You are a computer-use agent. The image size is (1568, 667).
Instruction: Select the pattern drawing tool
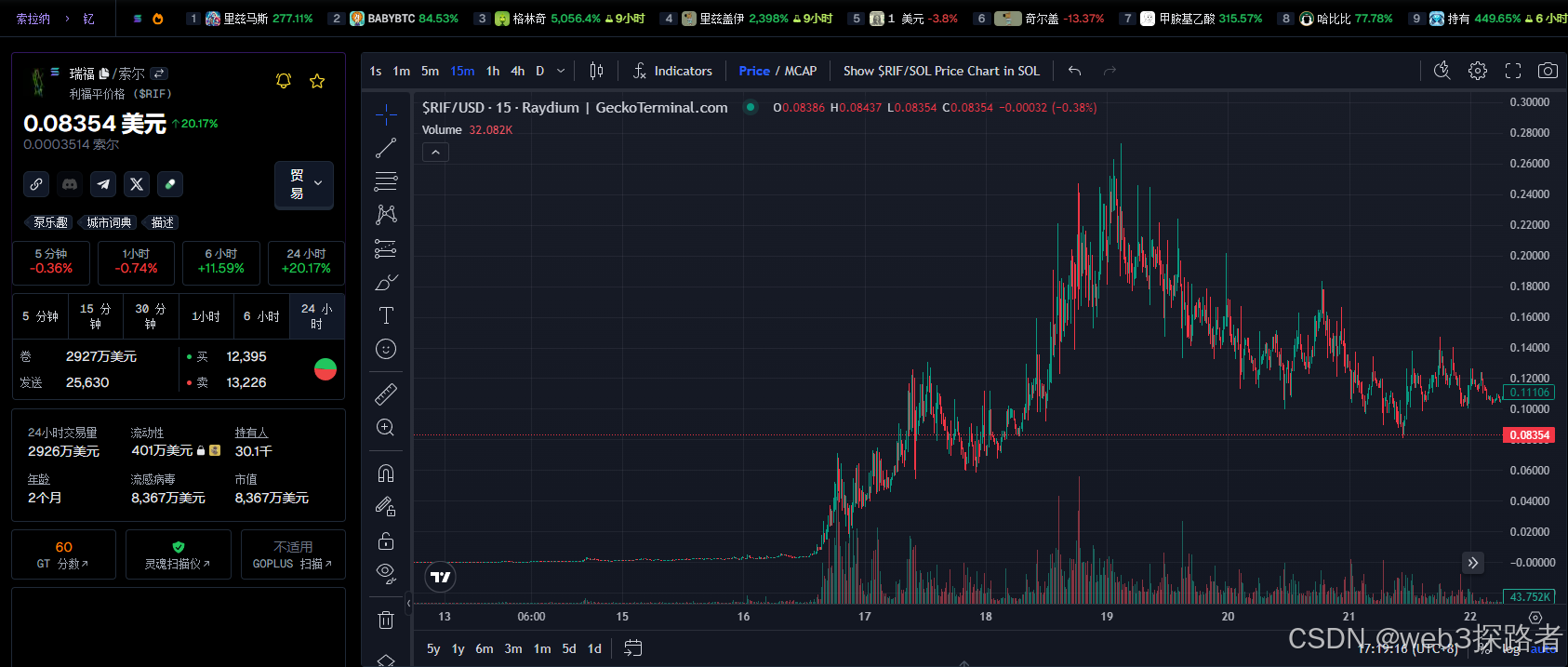click(386, 215)
